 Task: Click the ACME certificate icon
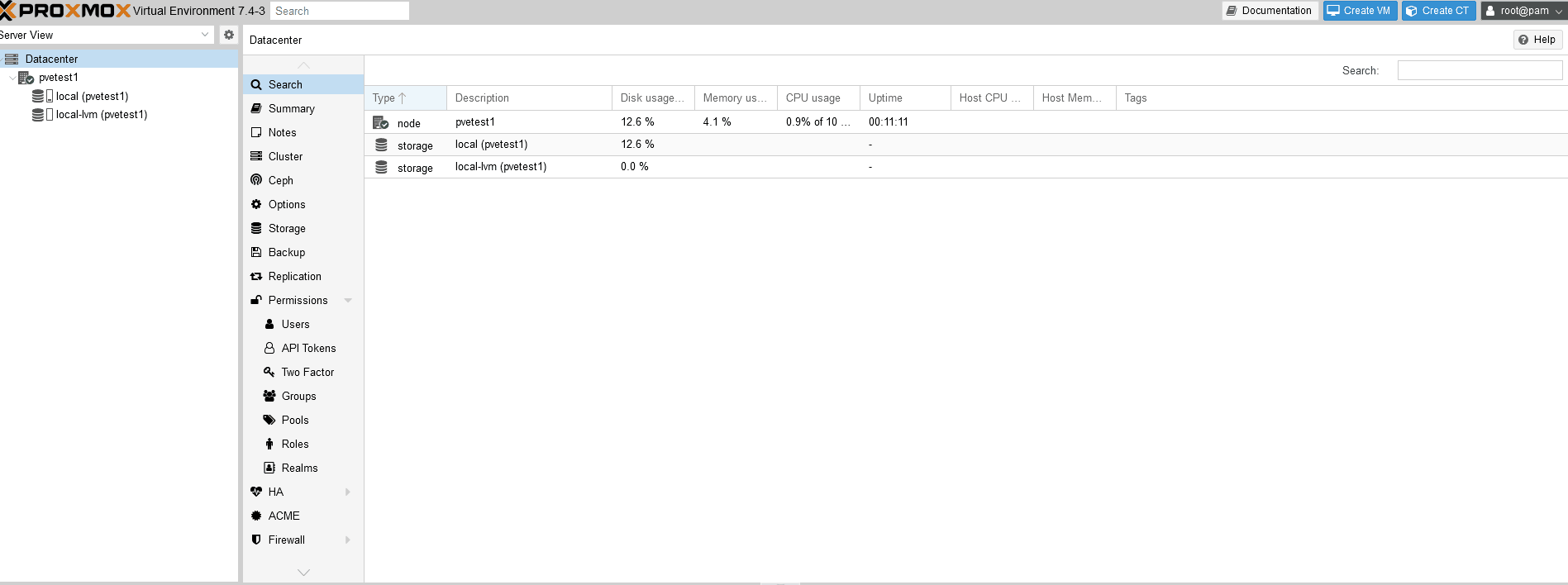256,516
